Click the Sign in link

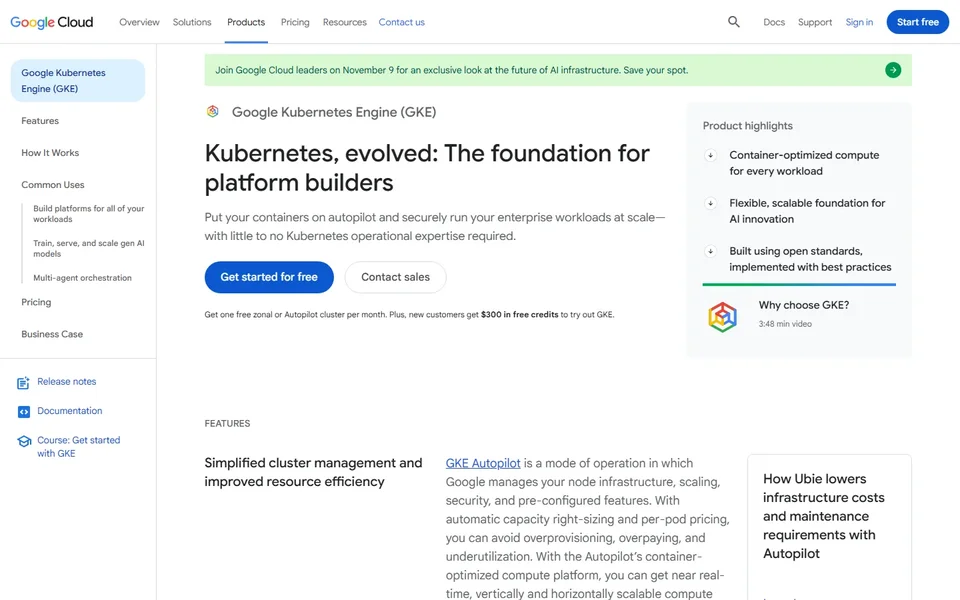(x=859, y=22)
